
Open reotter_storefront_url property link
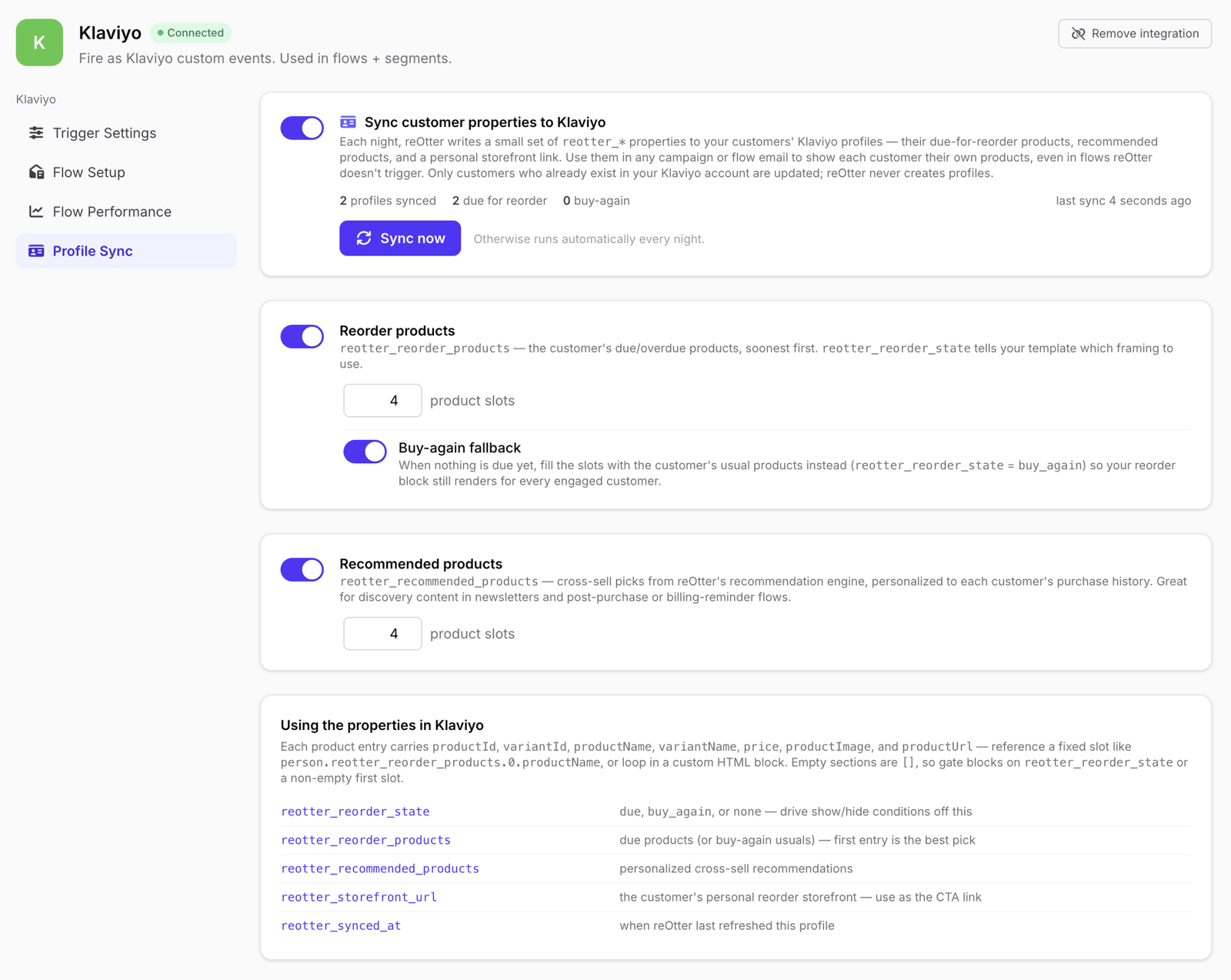pyautogui.click(x=359, y=897)
